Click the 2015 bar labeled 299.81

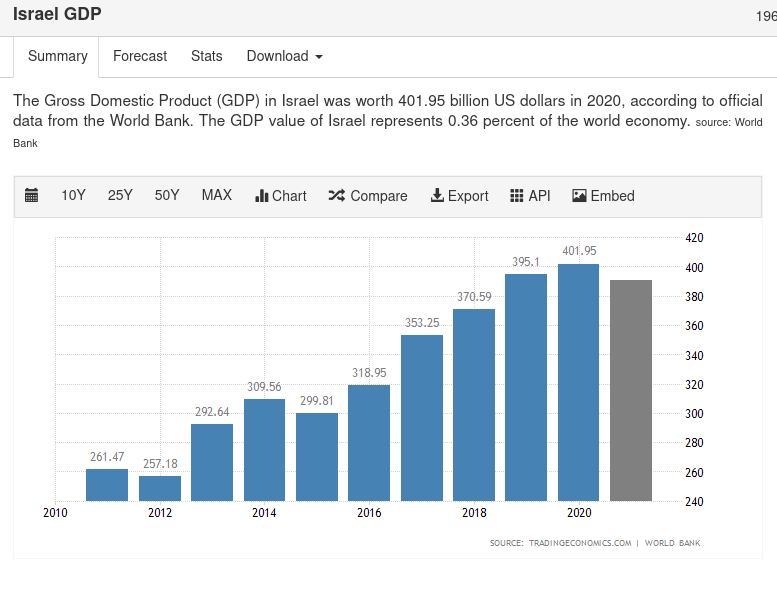click(317, 457)
